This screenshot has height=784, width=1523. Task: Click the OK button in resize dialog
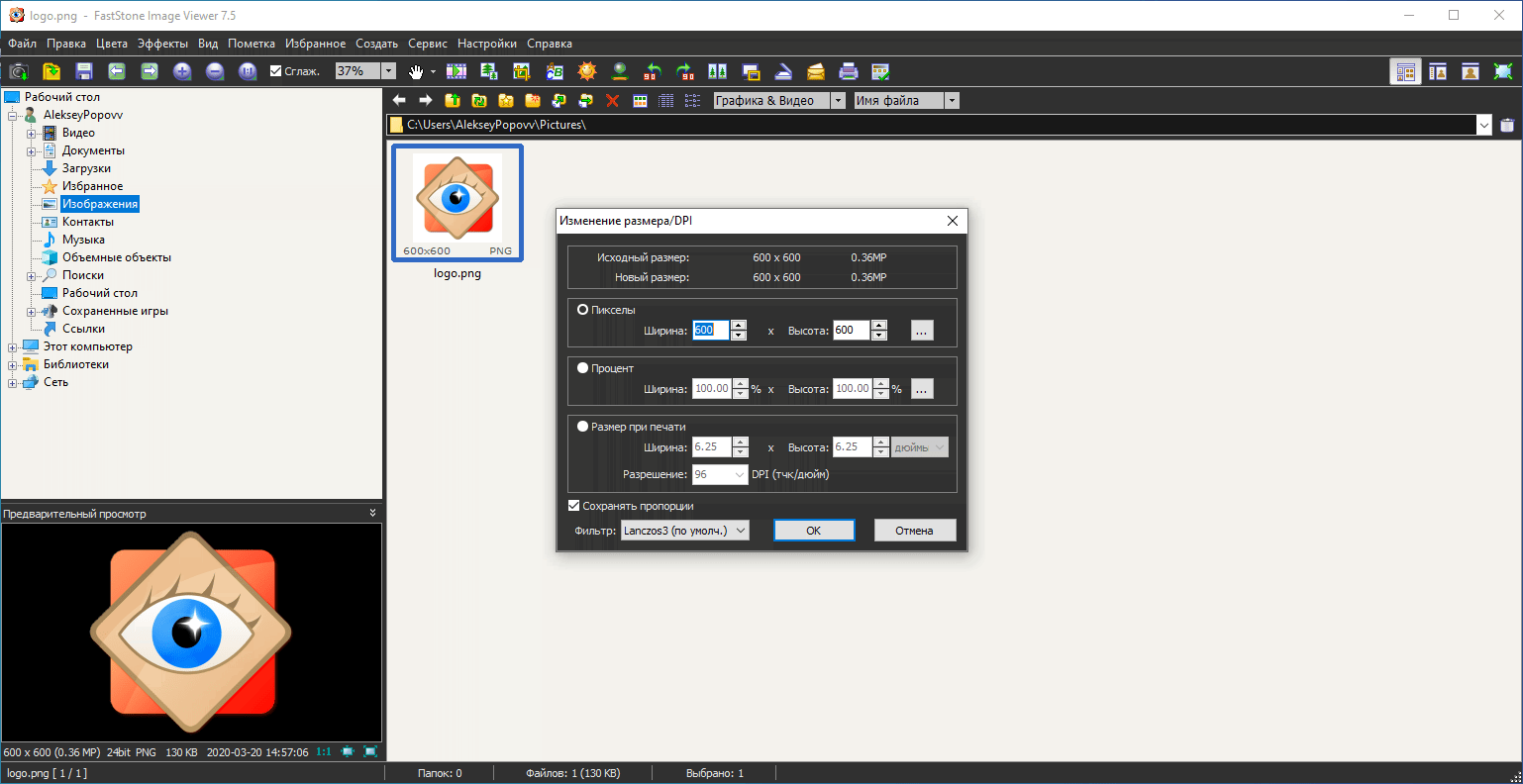click(814, 531)
